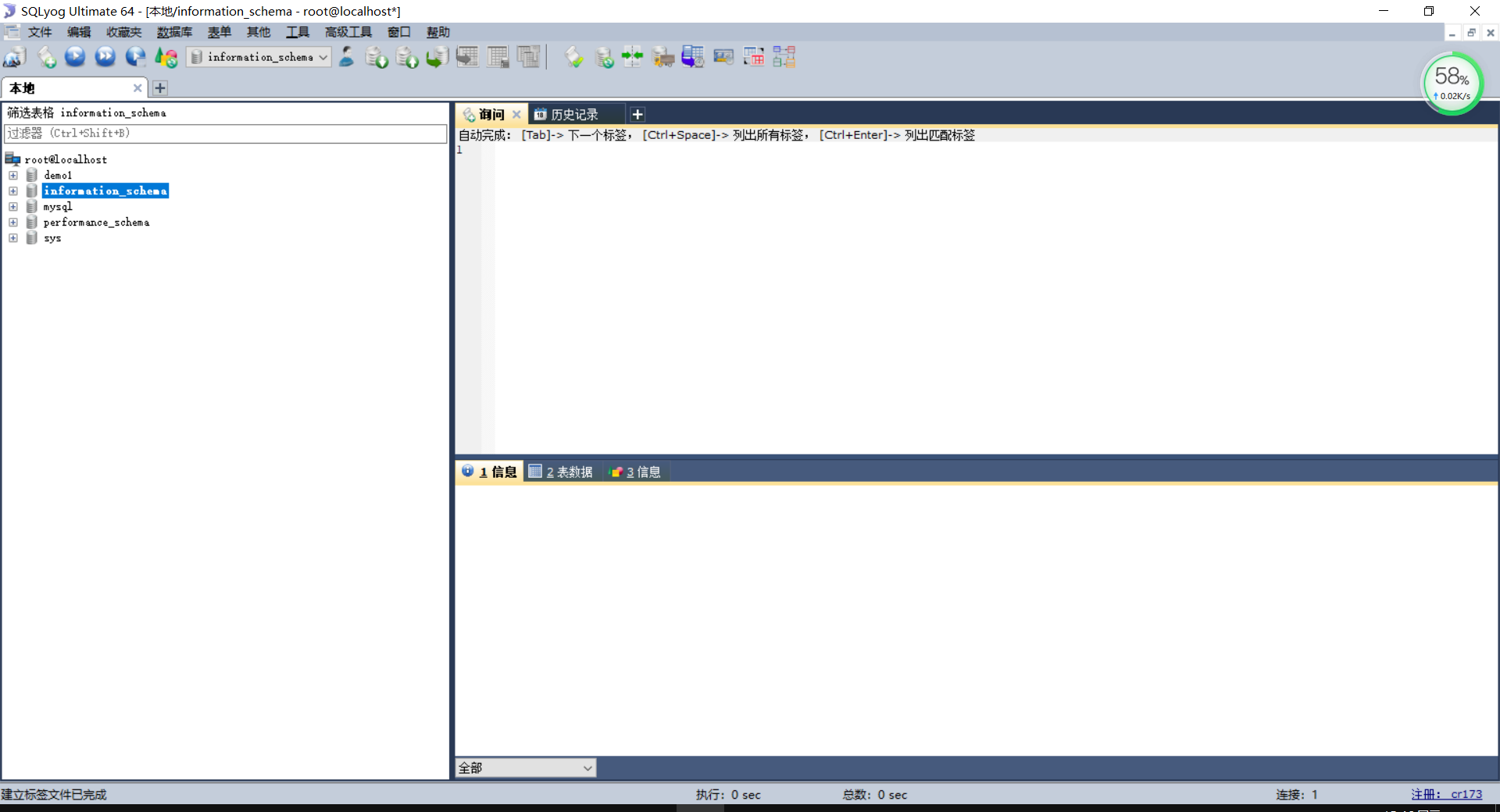Viewport: 1500px width, 812px height.
Task: Open the 高级工具 menu
Action: coord(348,32)
